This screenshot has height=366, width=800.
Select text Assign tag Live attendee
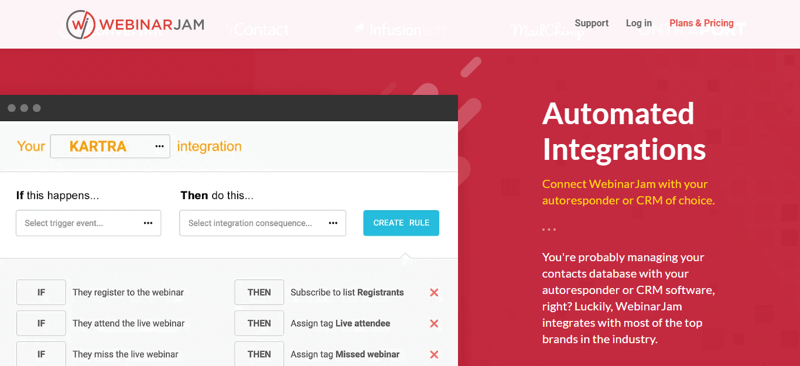coord(340,323)
